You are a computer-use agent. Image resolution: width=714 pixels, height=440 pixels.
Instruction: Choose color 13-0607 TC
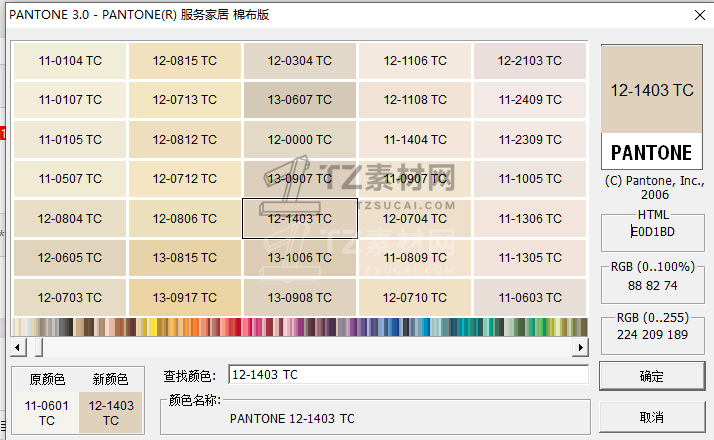click(300, 100)
